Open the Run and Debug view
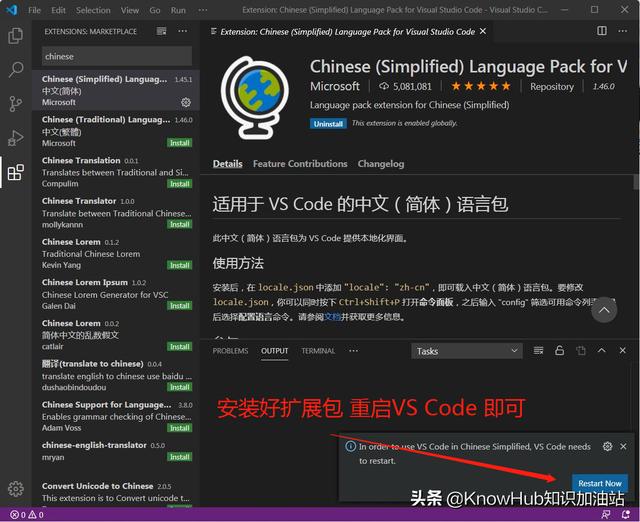Image resolution: width=640 pixels, height=522 pixels. click(x=16, y=138)
